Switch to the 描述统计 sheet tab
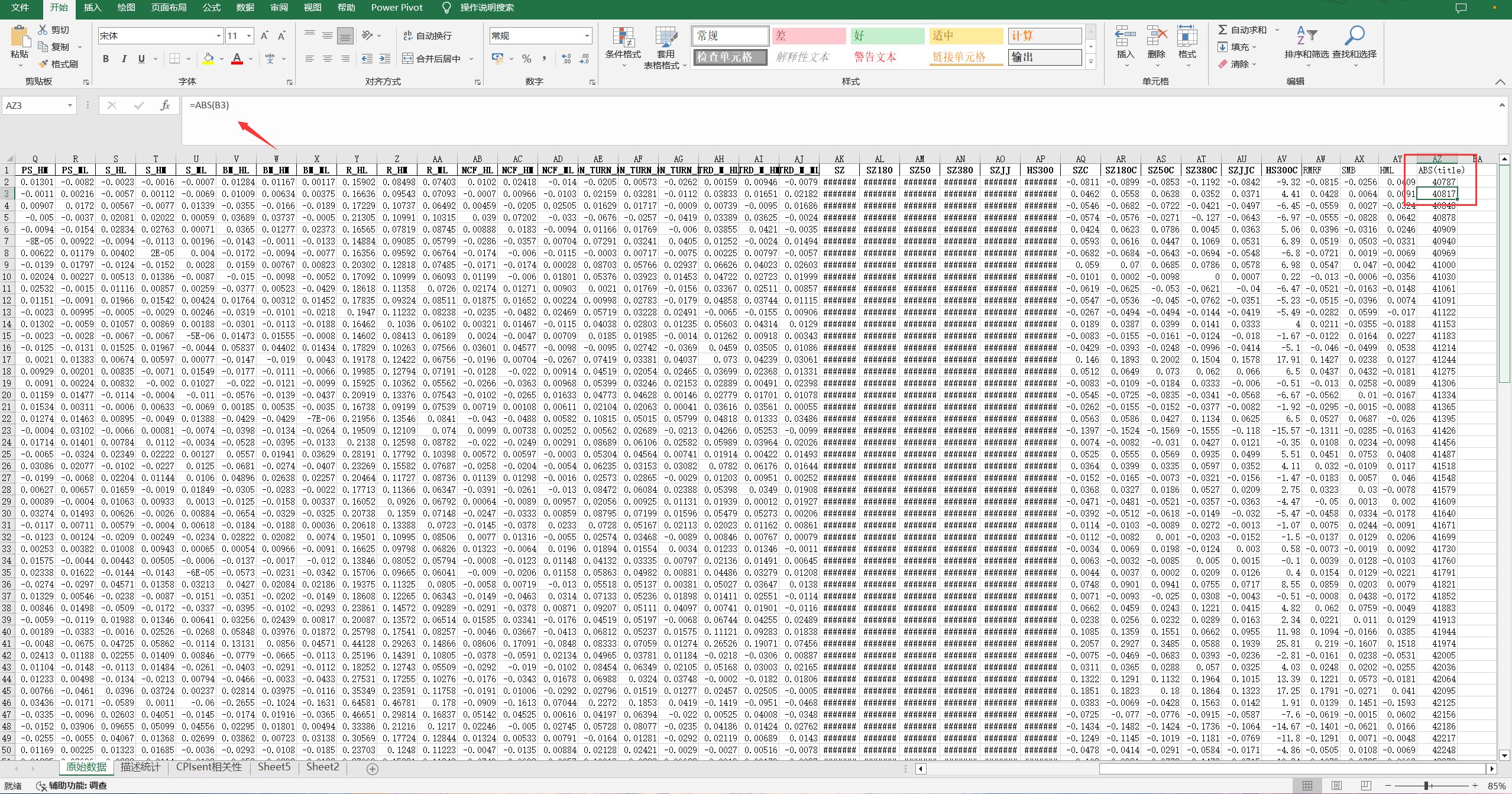Image resolution: width=1512 pixels, height=794 pixels. pyautogui.click(x=140, y=767)
